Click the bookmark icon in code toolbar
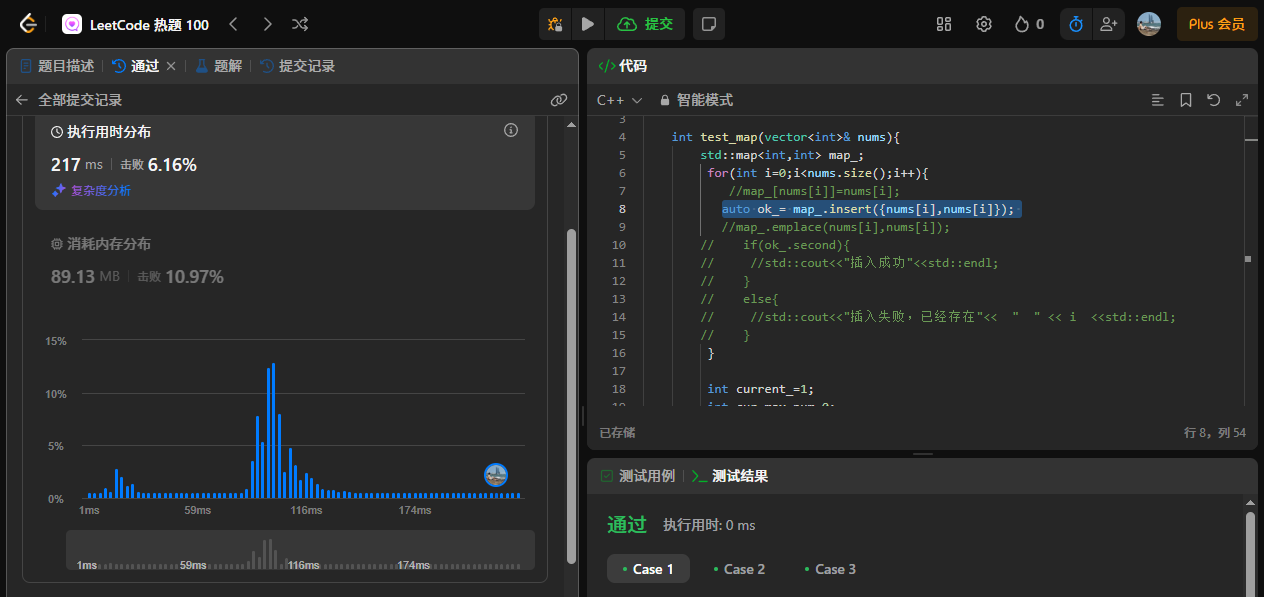The height and width of the screenshot is (597, 1264). click(1185, 100)
